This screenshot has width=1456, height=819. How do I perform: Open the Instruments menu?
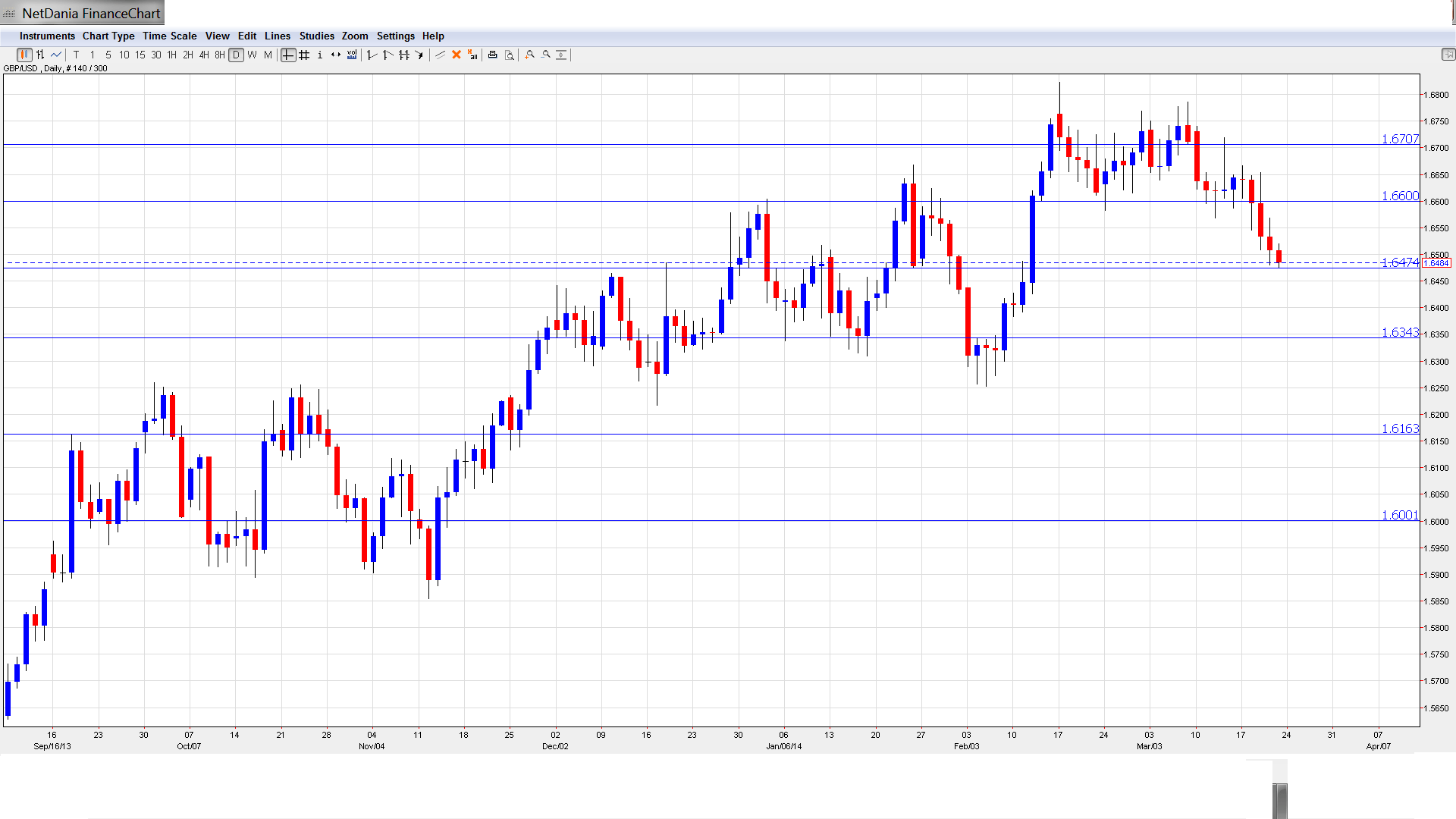(x=47, y=36)
